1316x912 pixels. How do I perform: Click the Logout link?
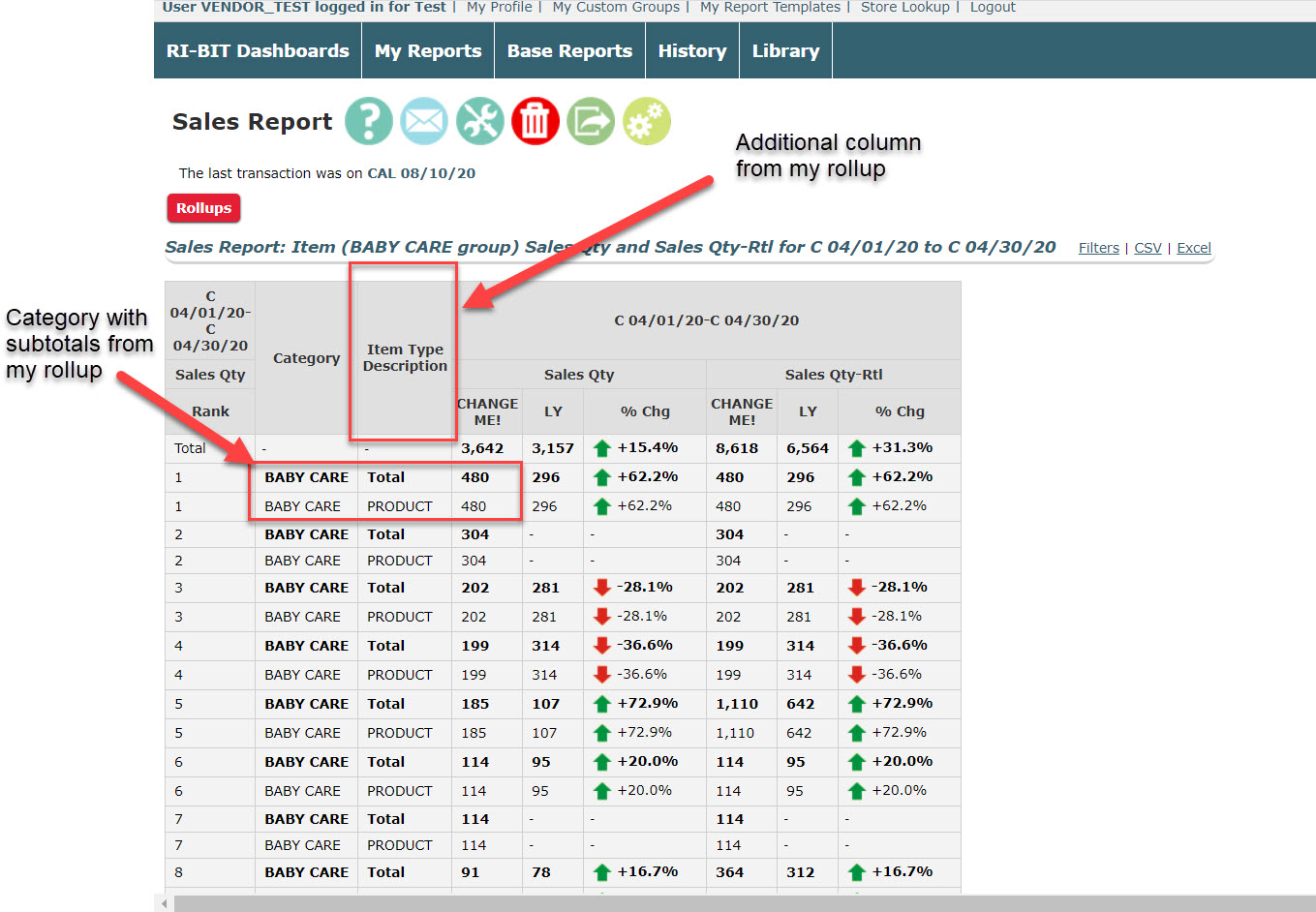(993, 8)
